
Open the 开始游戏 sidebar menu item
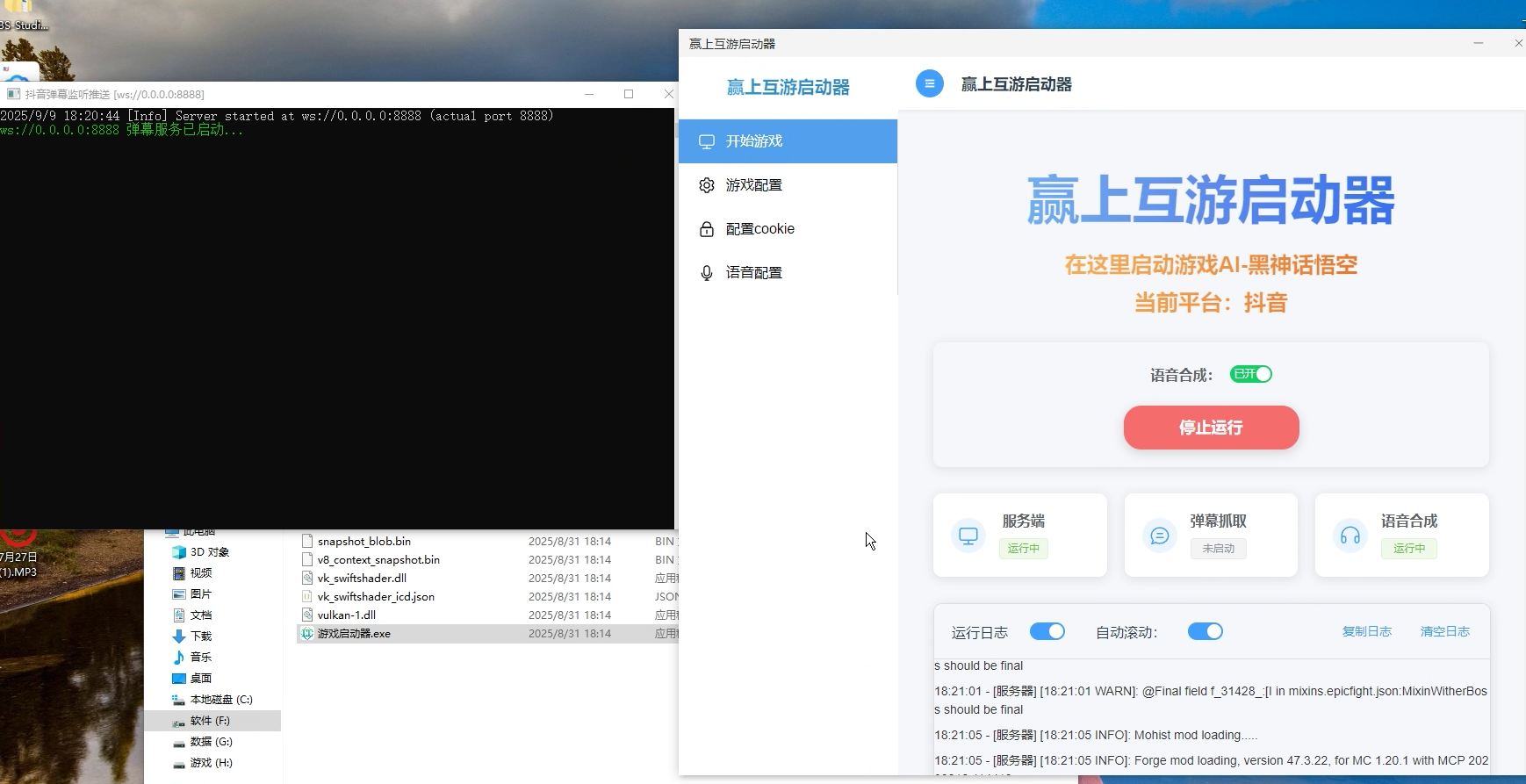pyautogui.click(x=788, y=141)
